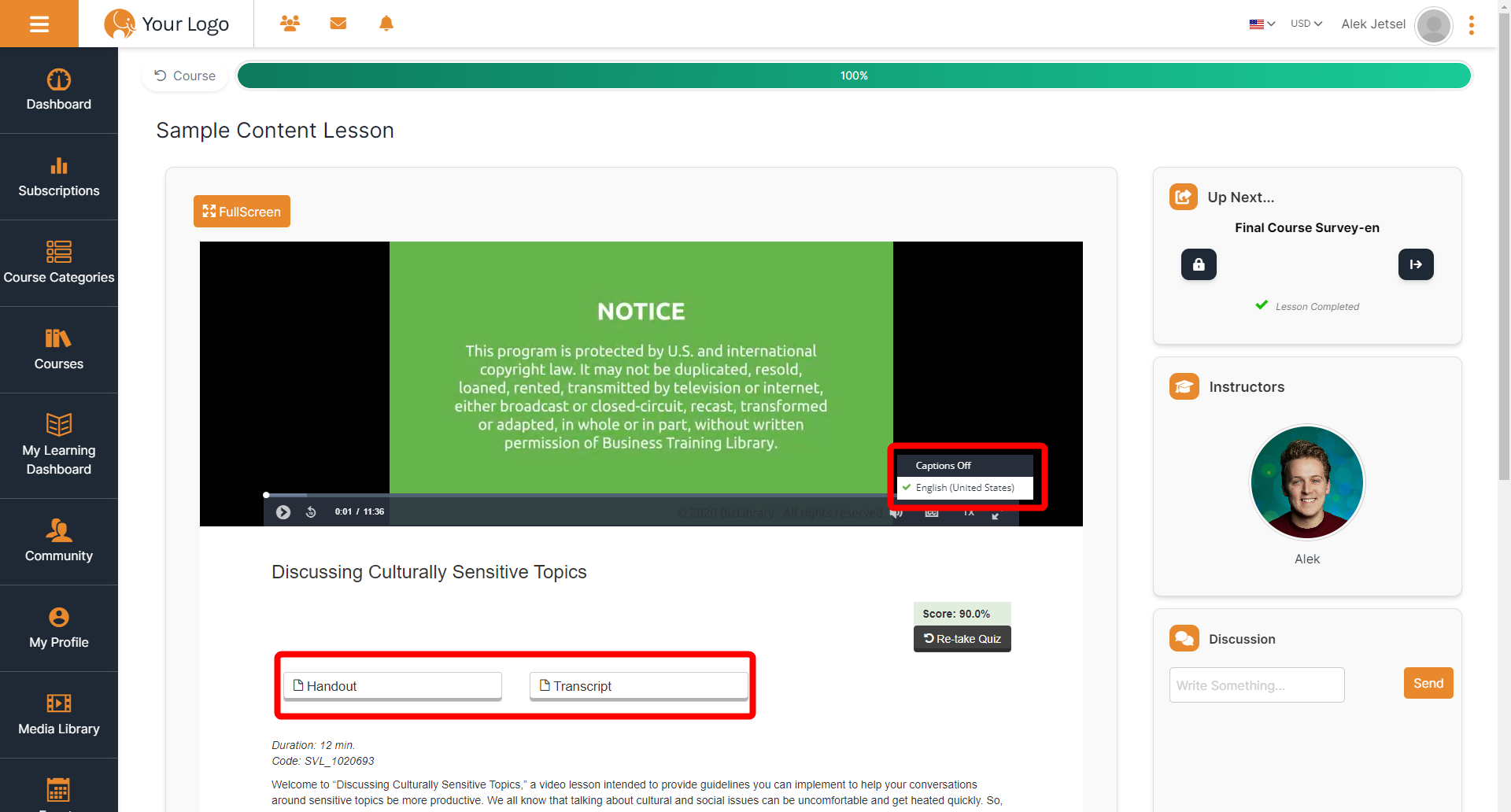Screen dimensions: 1511x812
Task: Click the Re-take Quiz button
Action: [962, 639]
